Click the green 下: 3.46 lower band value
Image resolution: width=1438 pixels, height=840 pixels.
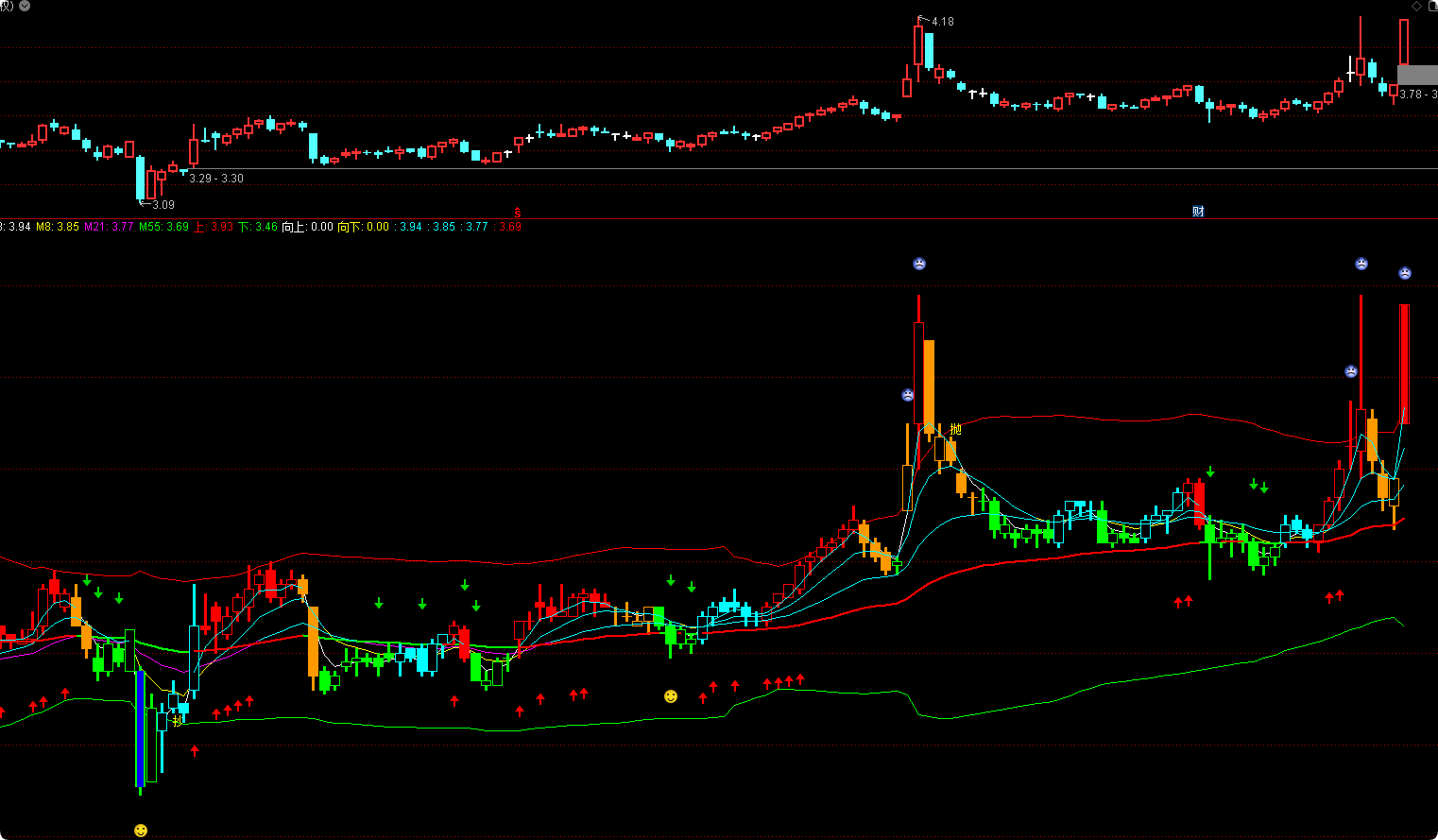click(x=258, y=227)
